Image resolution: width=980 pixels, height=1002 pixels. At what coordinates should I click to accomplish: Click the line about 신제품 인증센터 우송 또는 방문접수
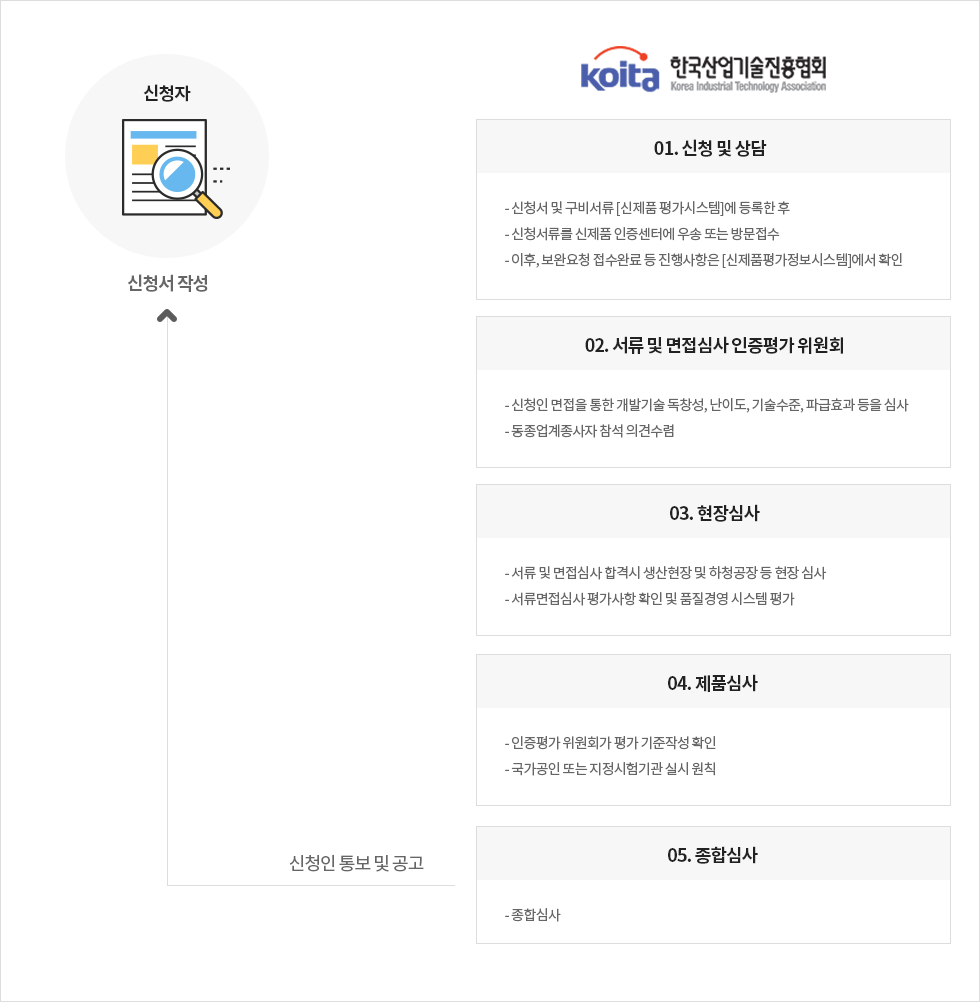[642, 234]
